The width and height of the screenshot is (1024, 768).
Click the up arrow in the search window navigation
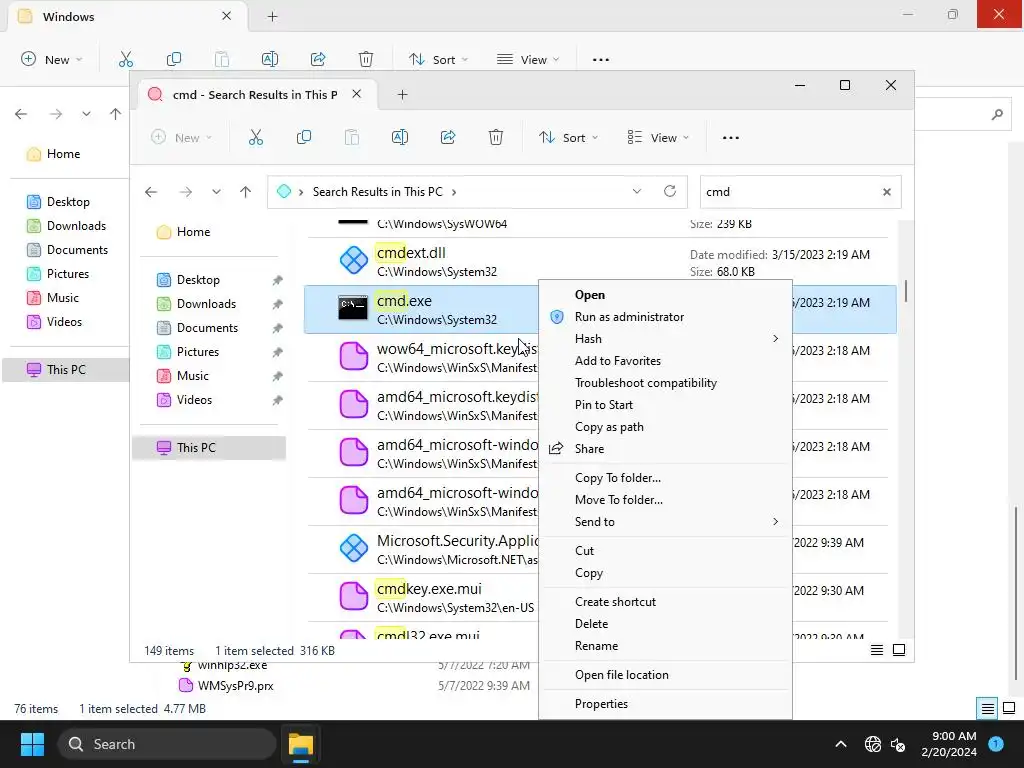pyautogui.click(x=246, y=192)
